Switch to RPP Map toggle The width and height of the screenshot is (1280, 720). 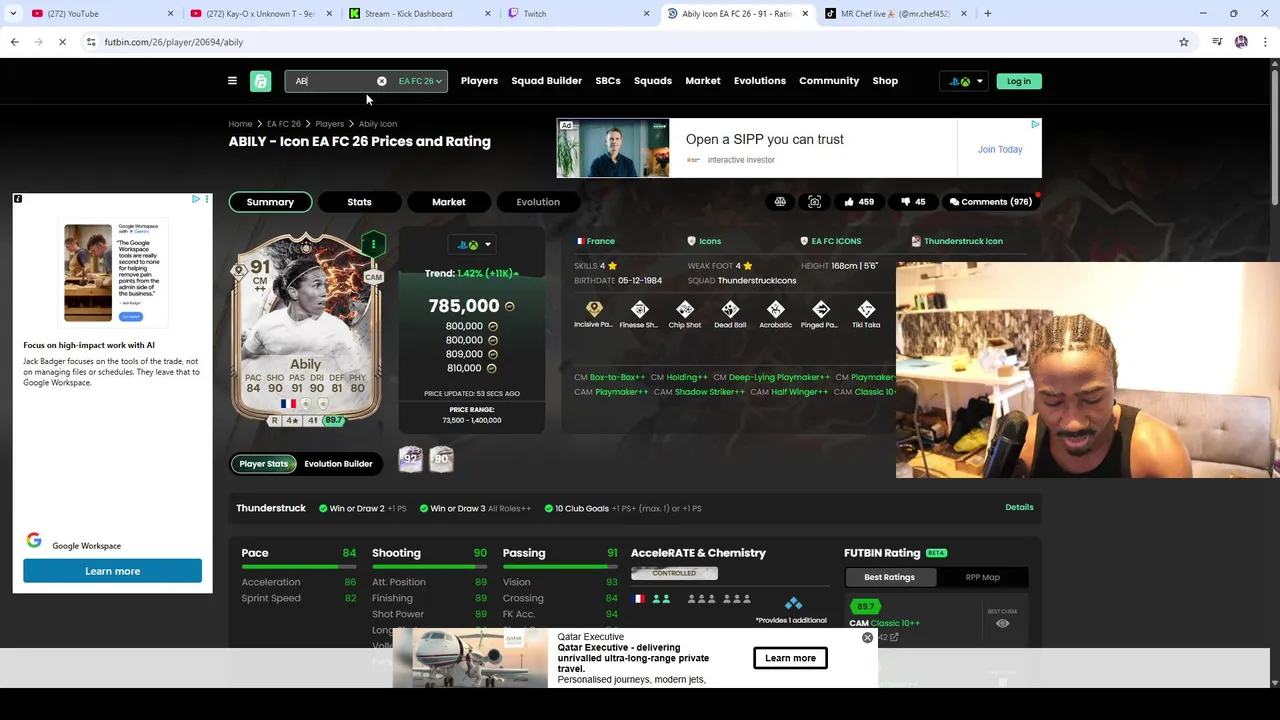(x=982, y=577)
